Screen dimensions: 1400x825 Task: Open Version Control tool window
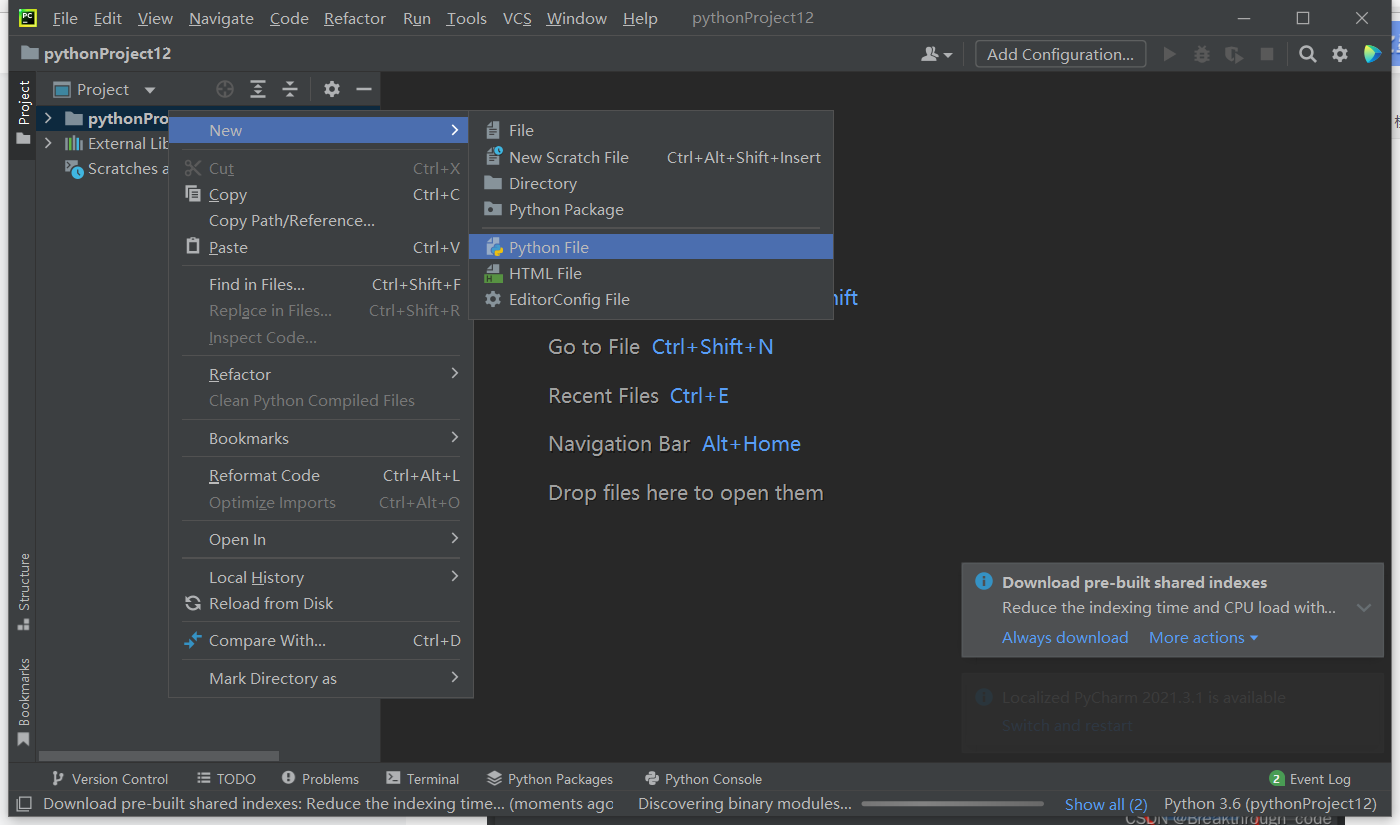click(x=109, y=779)
